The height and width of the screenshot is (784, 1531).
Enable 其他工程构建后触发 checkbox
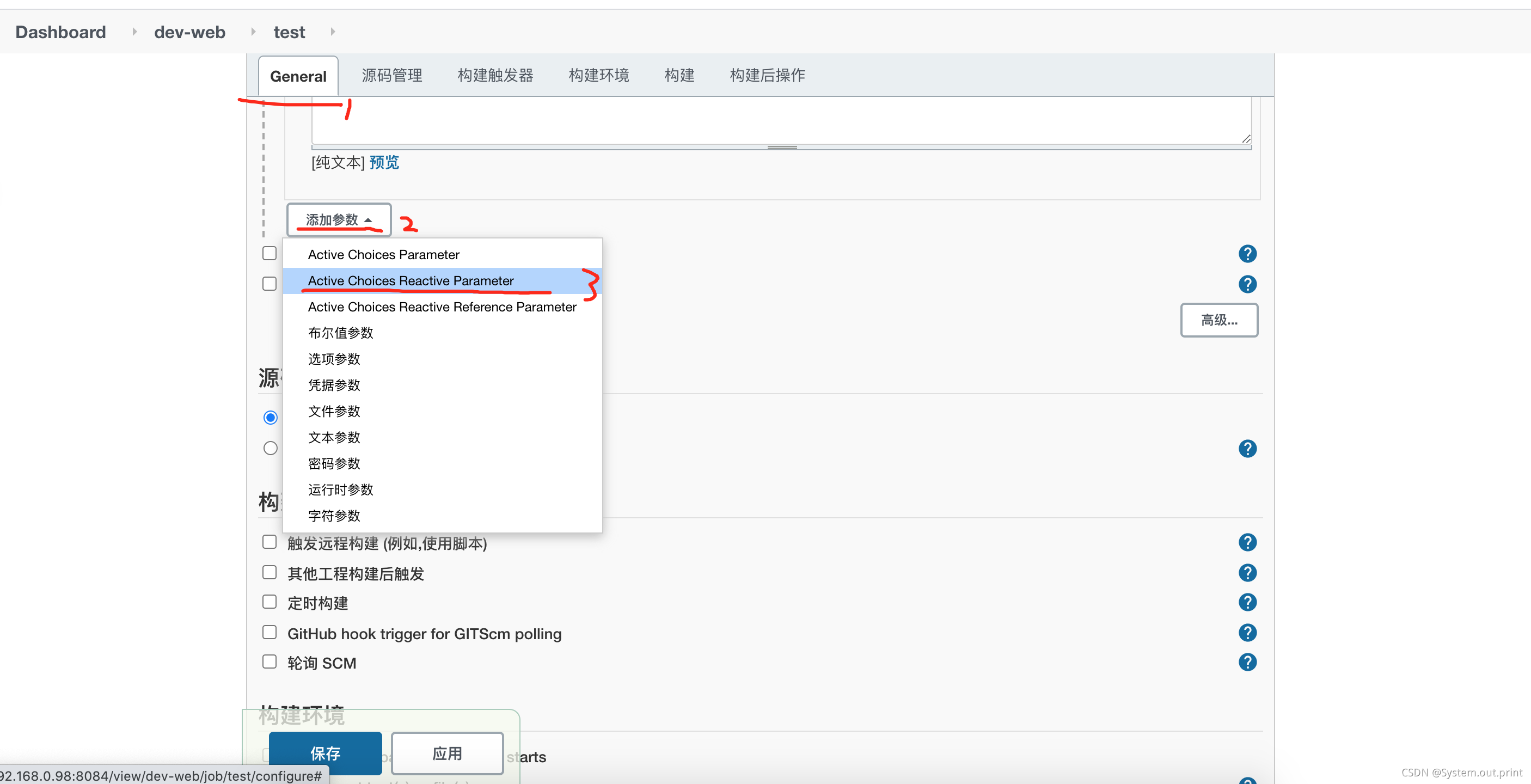point(270,572)
